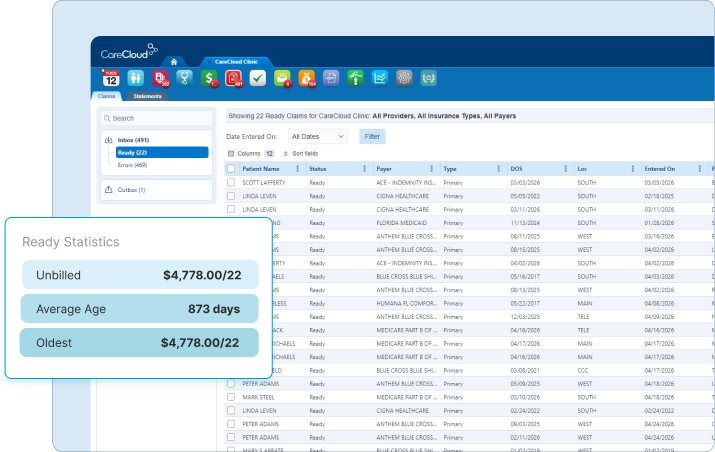Open the Payer column menu dots
The image size is (715, 452).
pos(431,169)
